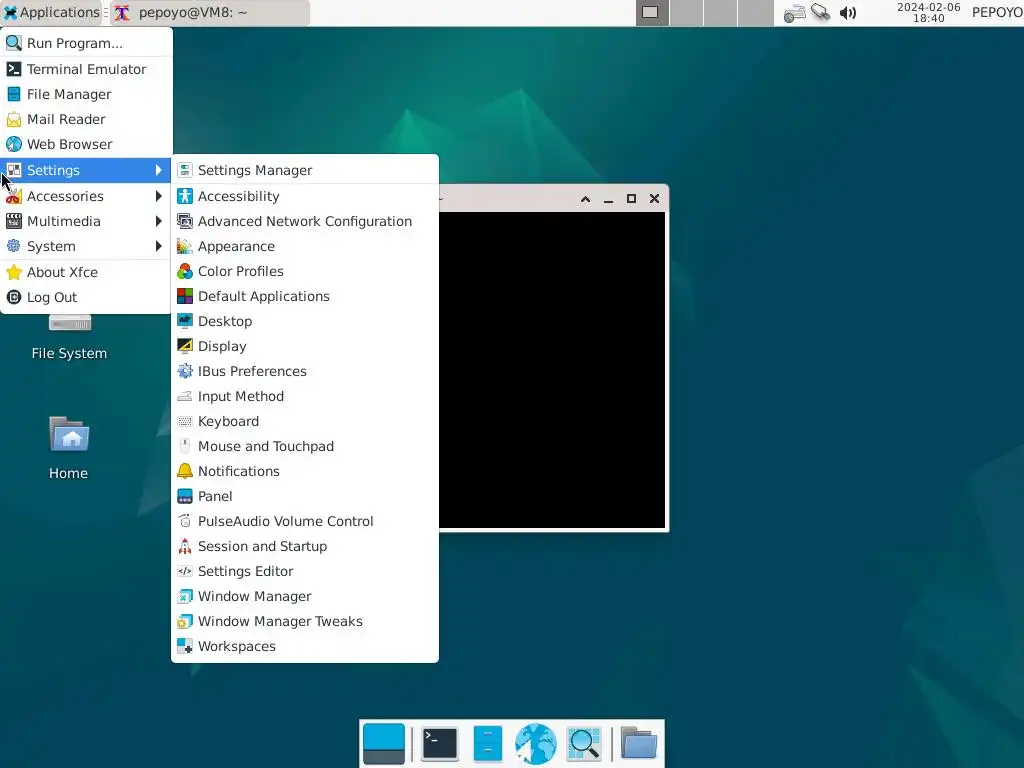Open Default Applications icon
Screen dimensions: 1024x768
pos(185,296)
